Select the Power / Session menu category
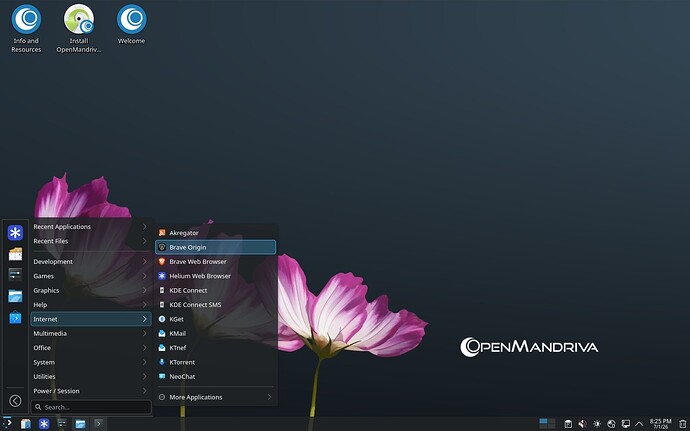The width and height of the screenshot is (690, 431). point(91,391)
